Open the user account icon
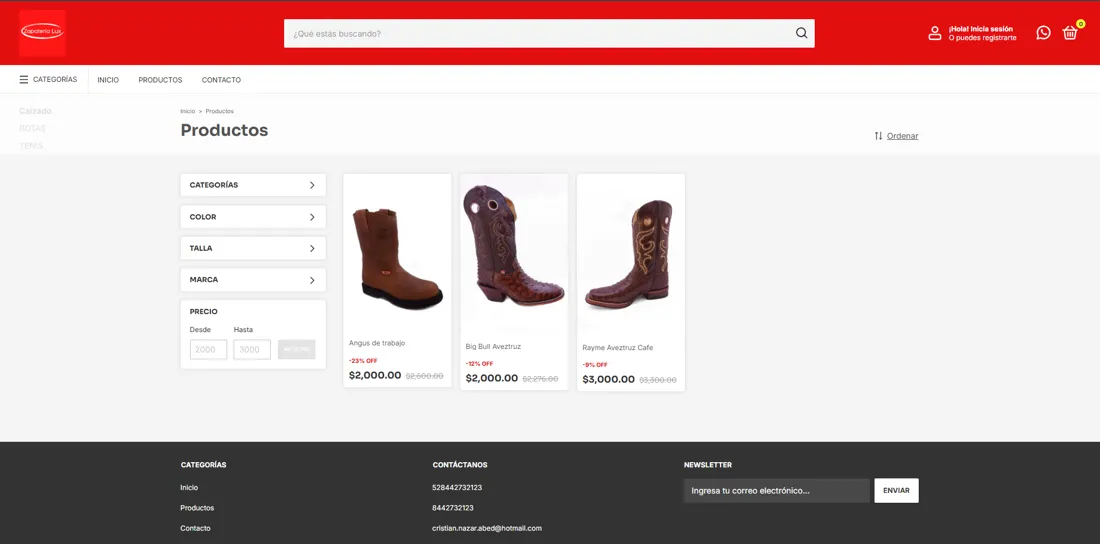 934,33
